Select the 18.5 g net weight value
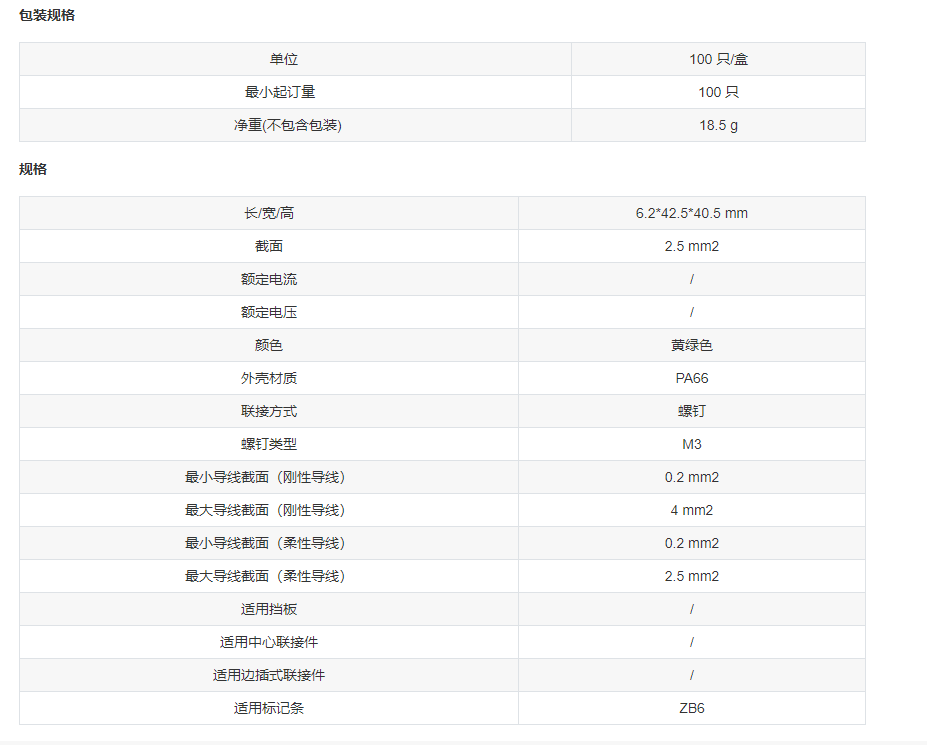Image resolution: width=927 pixels, height=745 pixels. [x=718, y=125]
